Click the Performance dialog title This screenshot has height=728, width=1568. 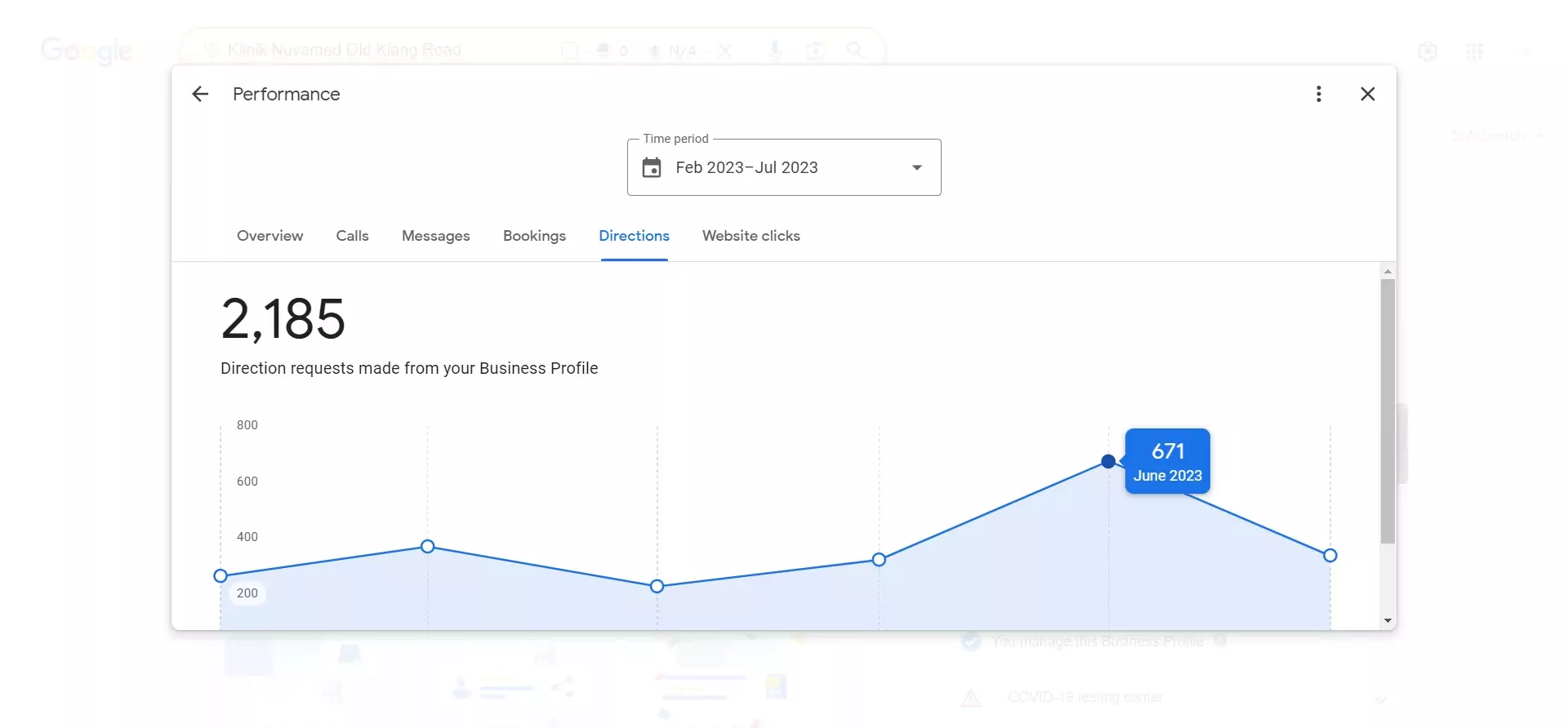[286, 94]
